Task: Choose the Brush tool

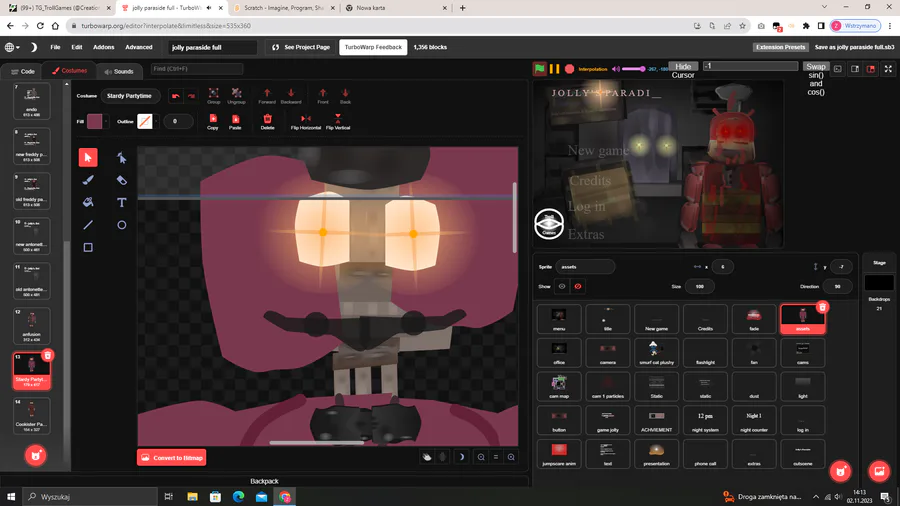Action: (88, 180)
